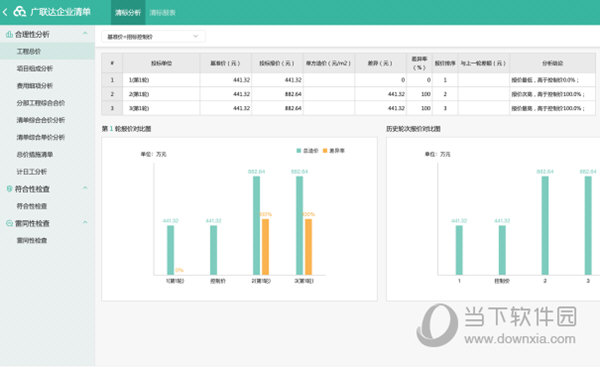Select 分部工程综合合价 in sidebar
The height and width of the screenshot is (368, 600).
(x=41, y=103)
